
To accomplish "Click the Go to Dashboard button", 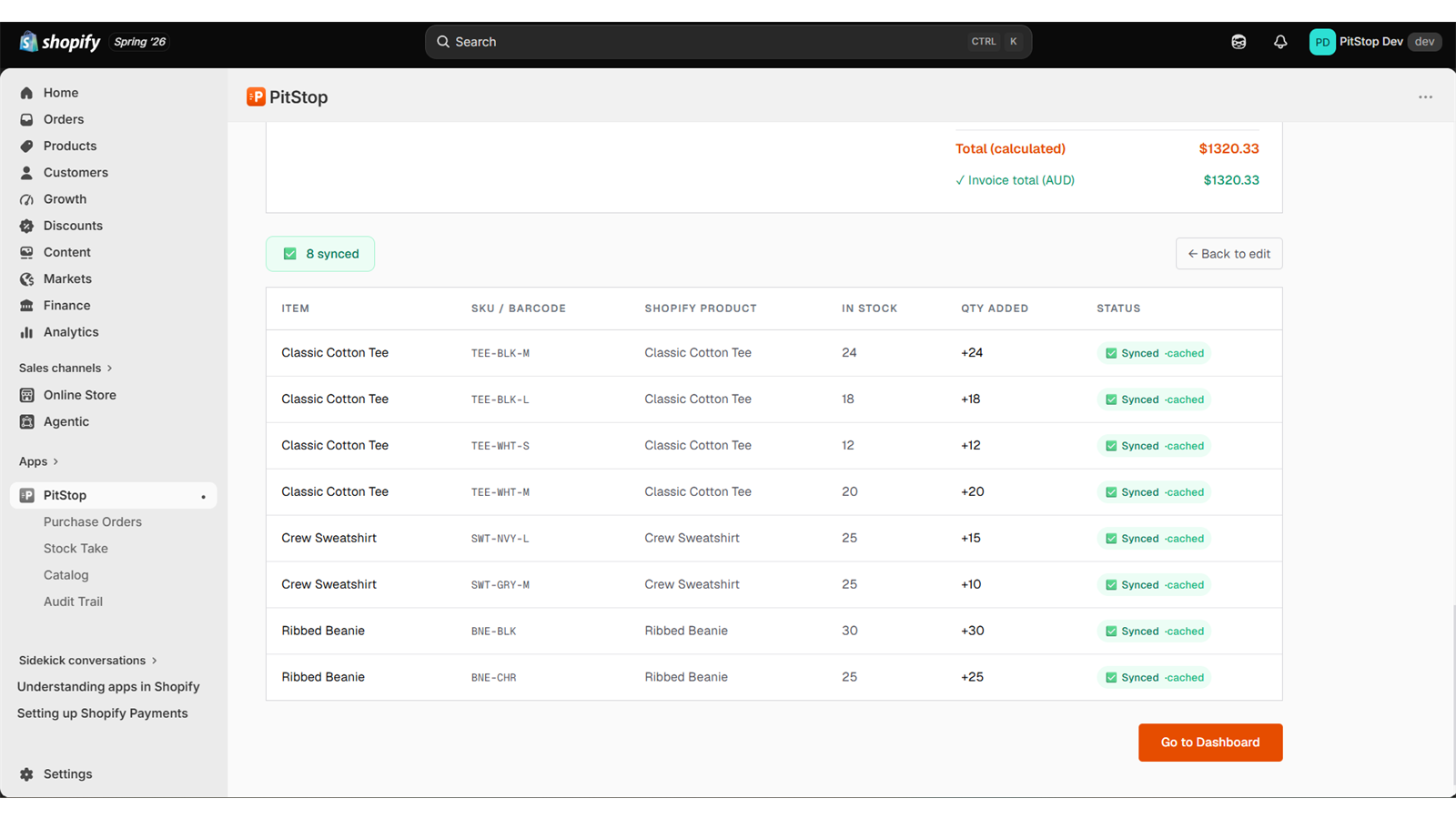I will pyautogui.click(x=1210, y=743).
